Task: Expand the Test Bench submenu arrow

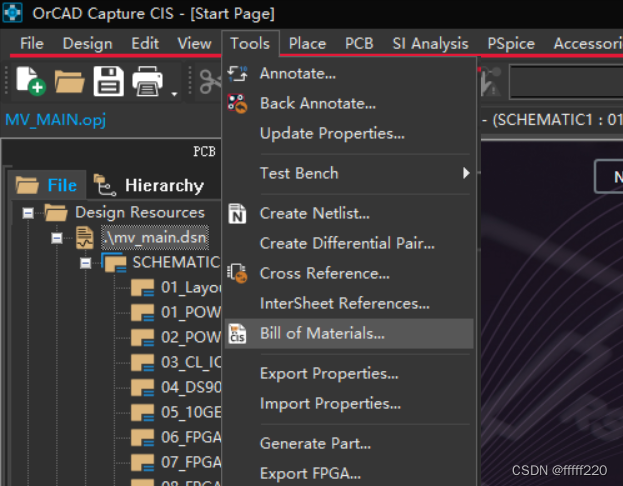Action: [466, 173]
